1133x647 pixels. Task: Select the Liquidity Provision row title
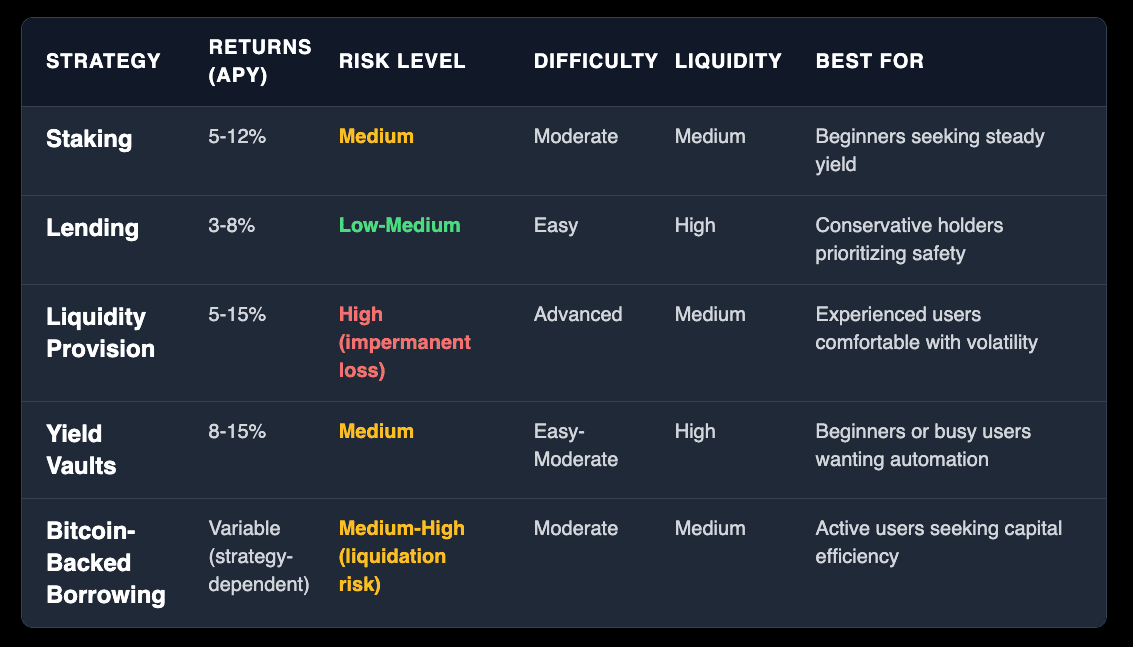[100, 333]
